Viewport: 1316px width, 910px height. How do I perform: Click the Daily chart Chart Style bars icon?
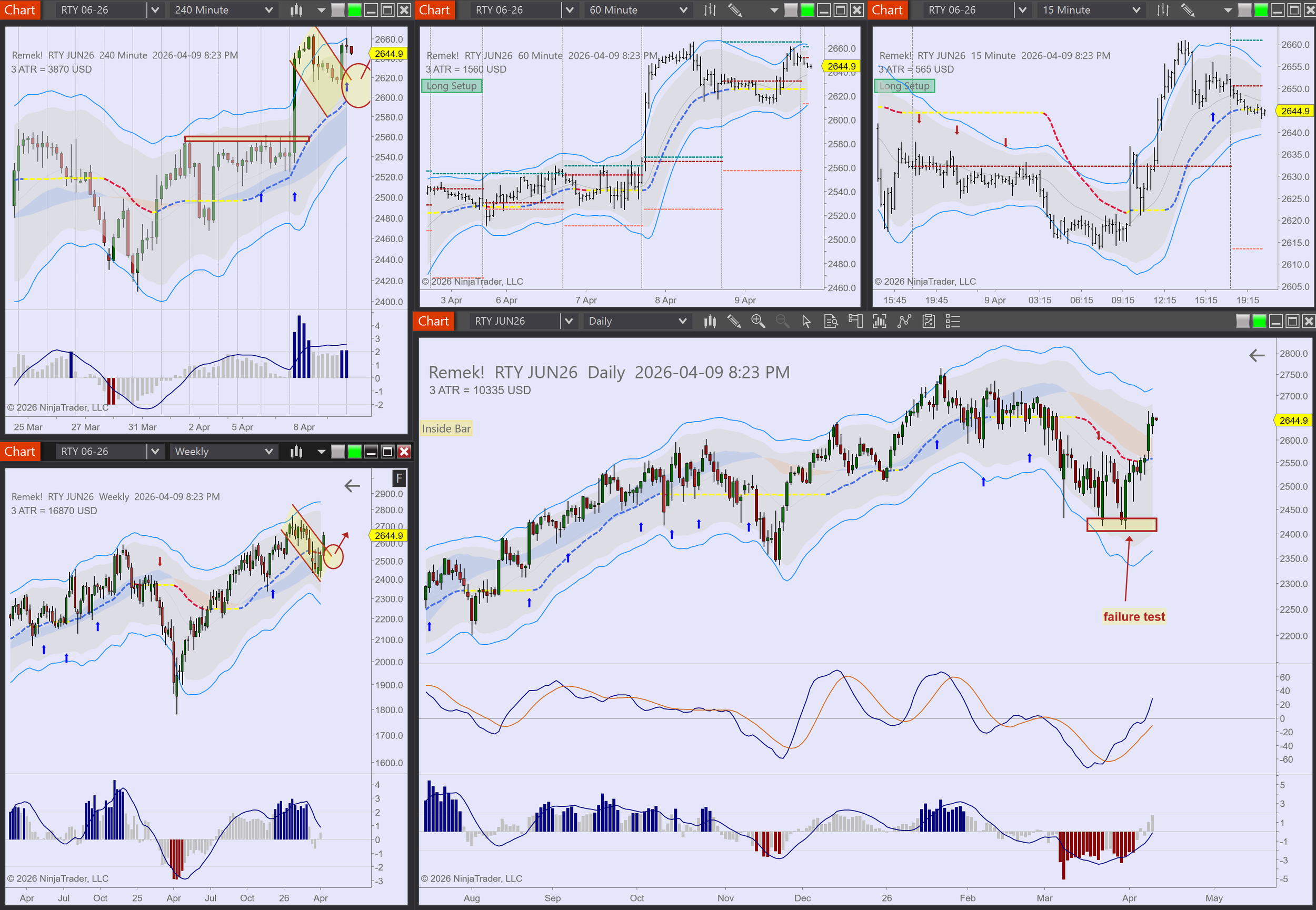[x=709, y=322]
